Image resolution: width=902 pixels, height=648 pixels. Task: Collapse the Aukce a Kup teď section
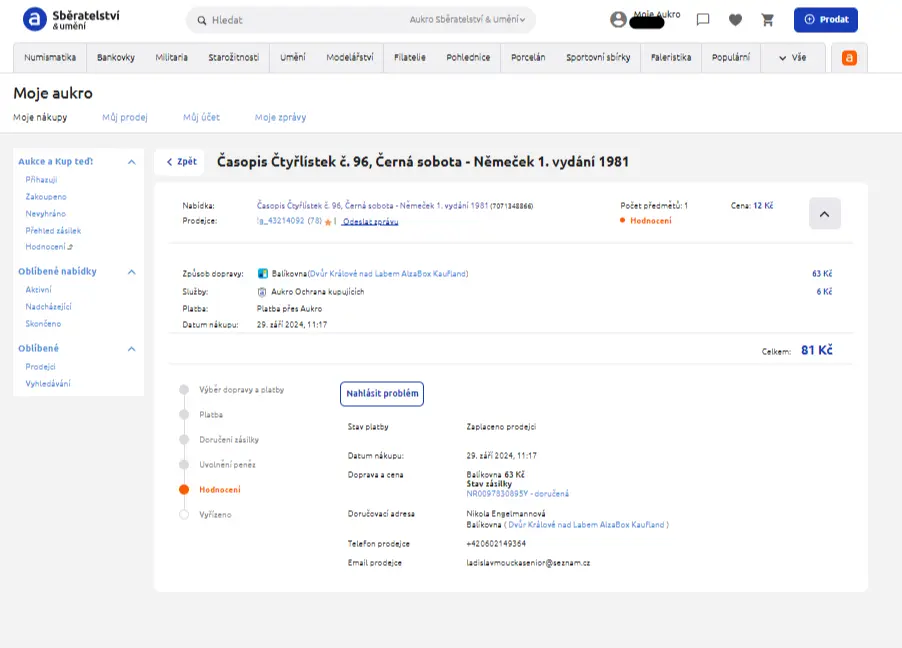pos(132,162)
